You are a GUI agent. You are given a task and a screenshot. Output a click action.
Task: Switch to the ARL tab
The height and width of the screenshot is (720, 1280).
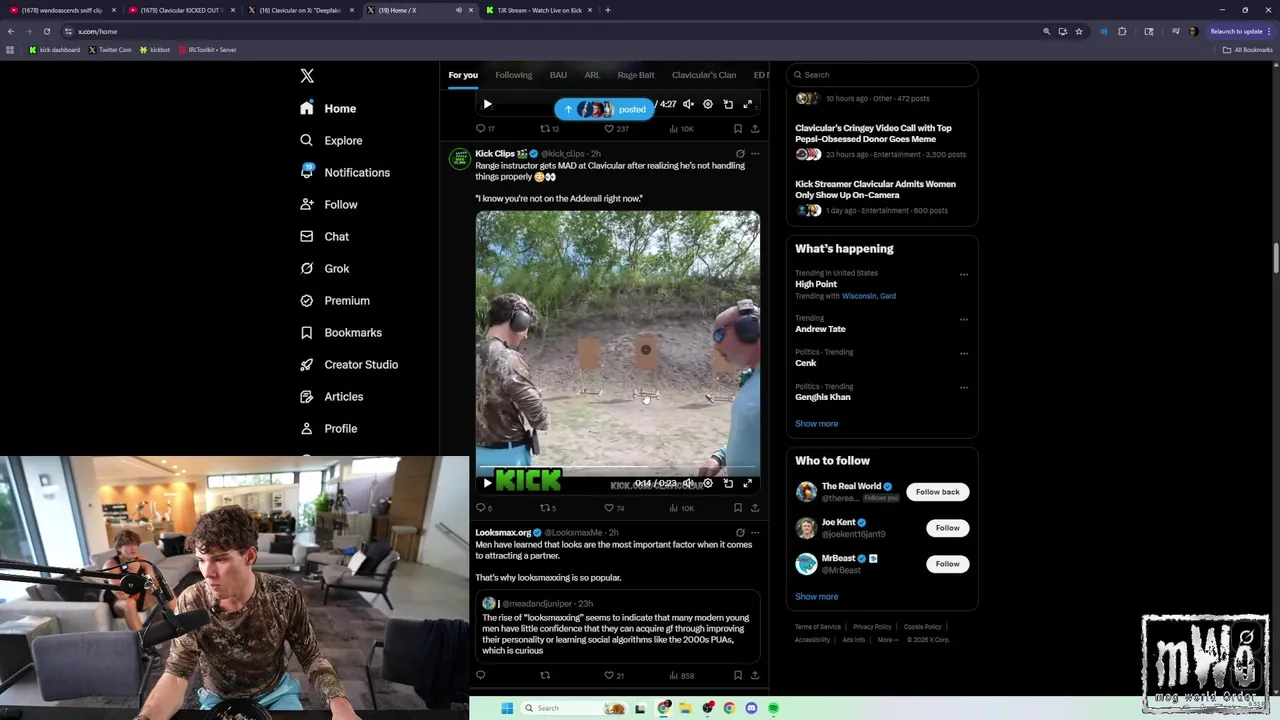click(x=592, y=75)
